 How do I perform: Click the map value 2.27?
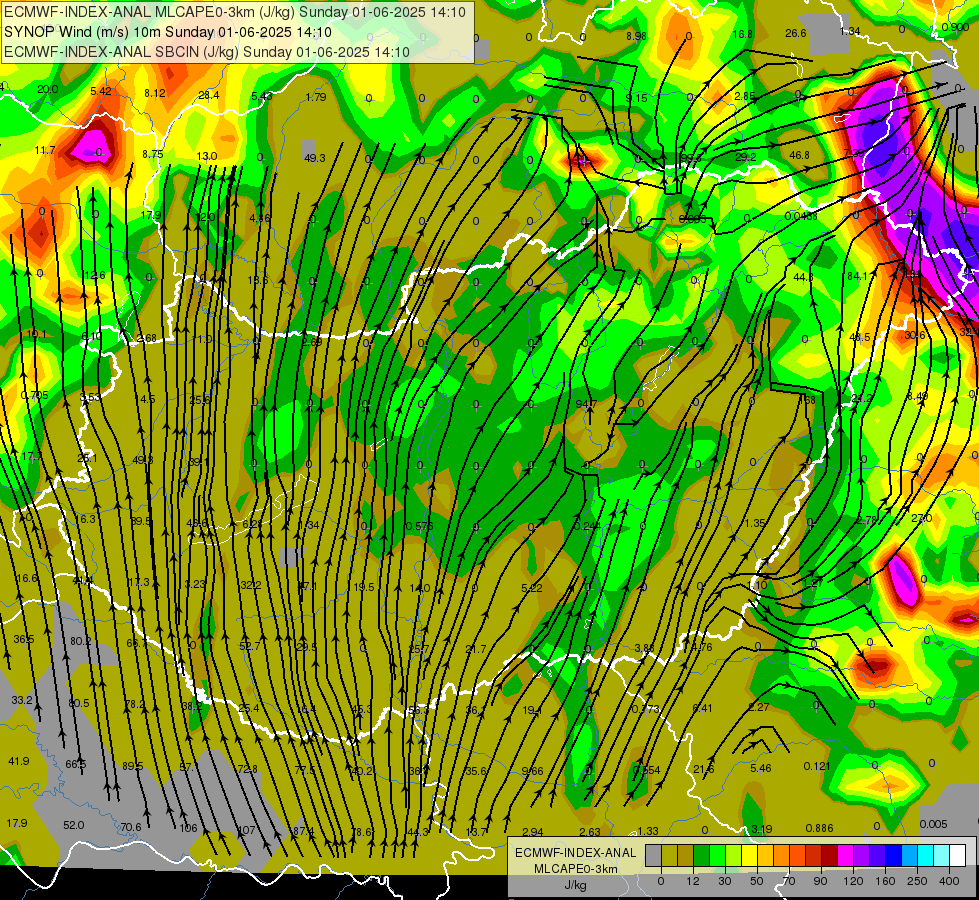[759, 706]
